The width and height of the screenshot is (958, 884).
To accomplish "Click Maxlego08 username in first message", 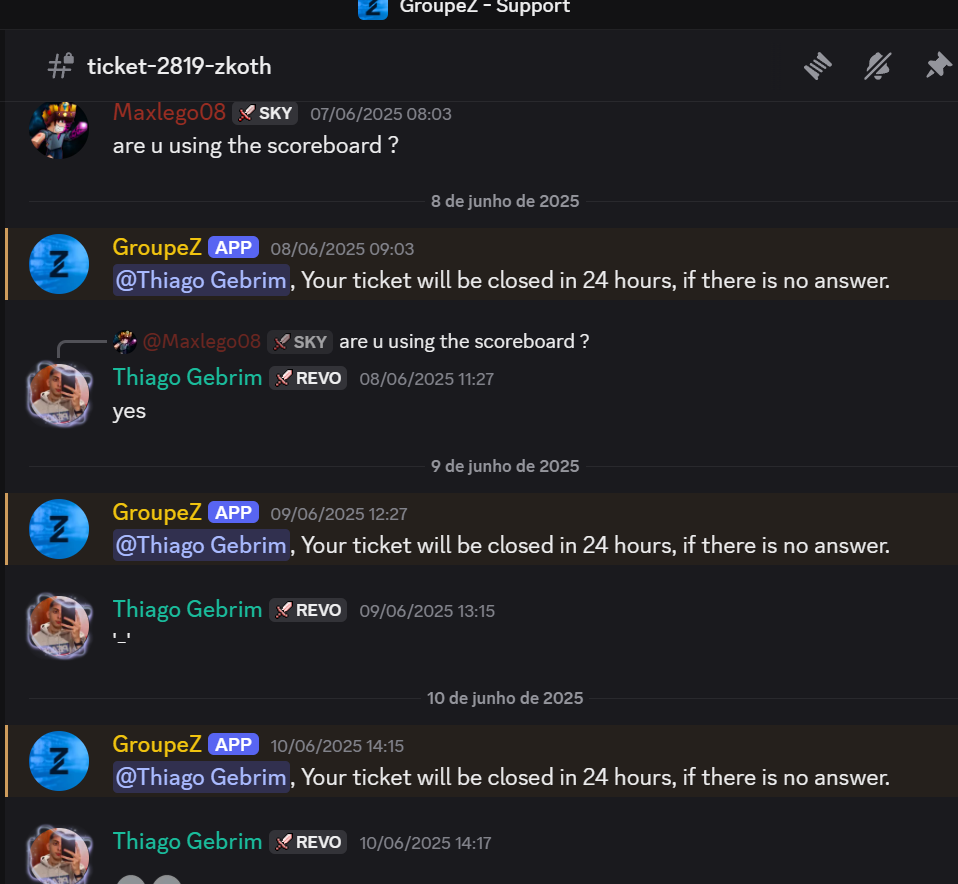I will (x=169, y=112).
